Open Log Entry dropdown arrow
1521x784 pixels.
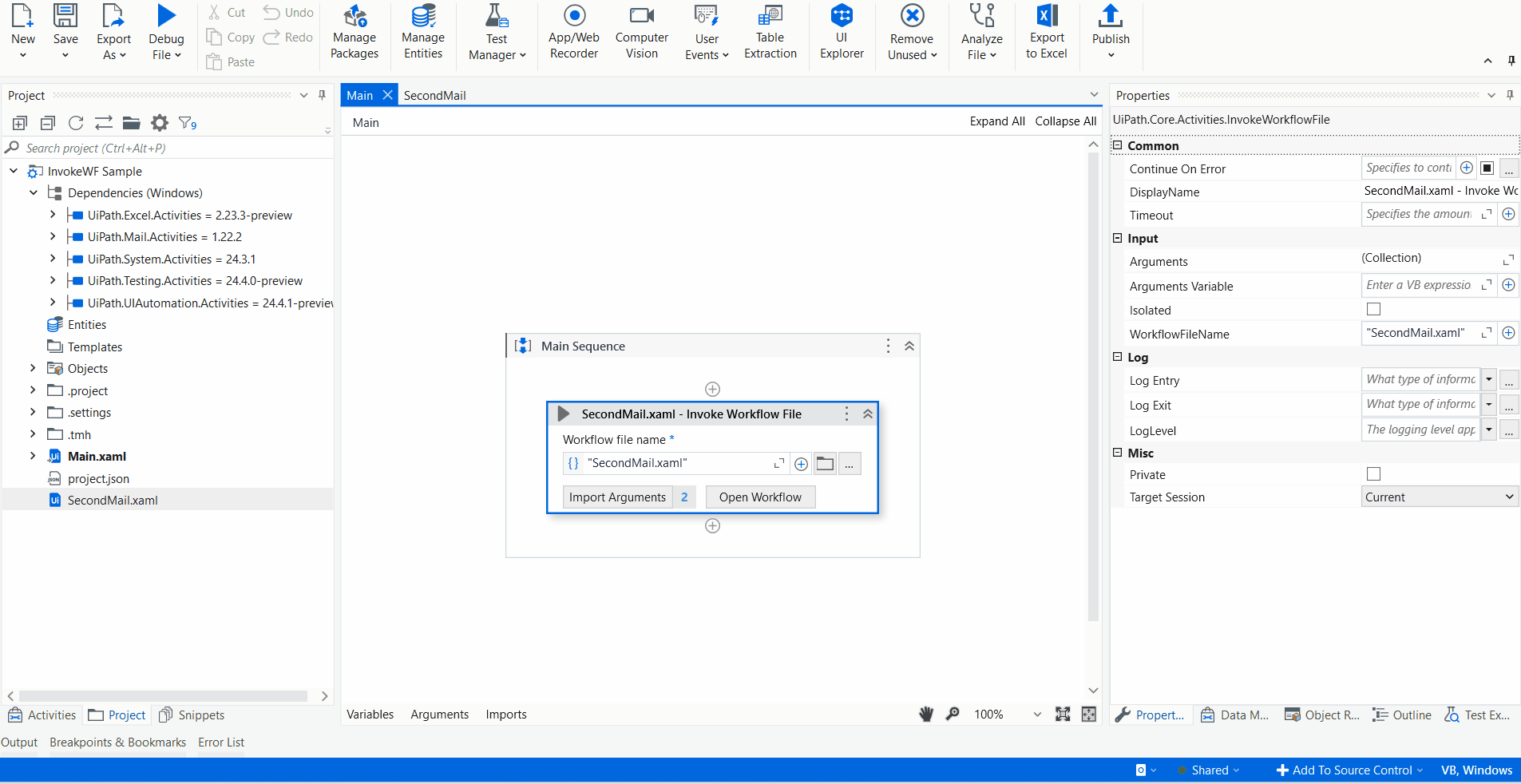click(x=1489, y=380)
